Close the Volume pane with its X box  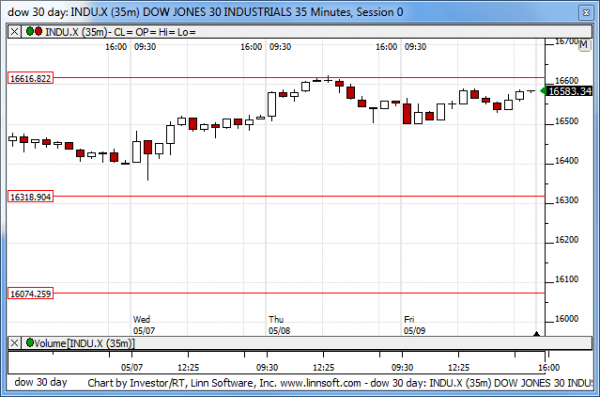coord(14,343)
